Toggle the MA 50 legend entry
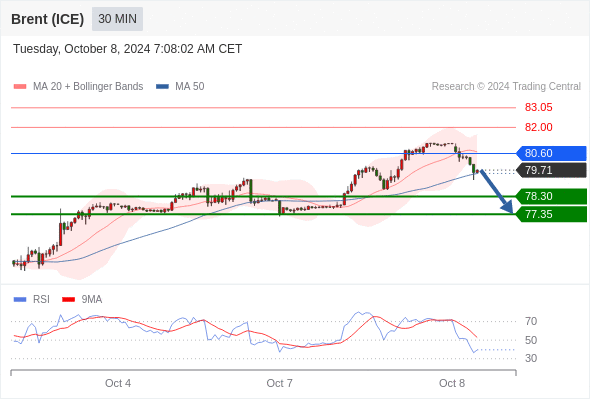590x400 pixels. point(180,87)
